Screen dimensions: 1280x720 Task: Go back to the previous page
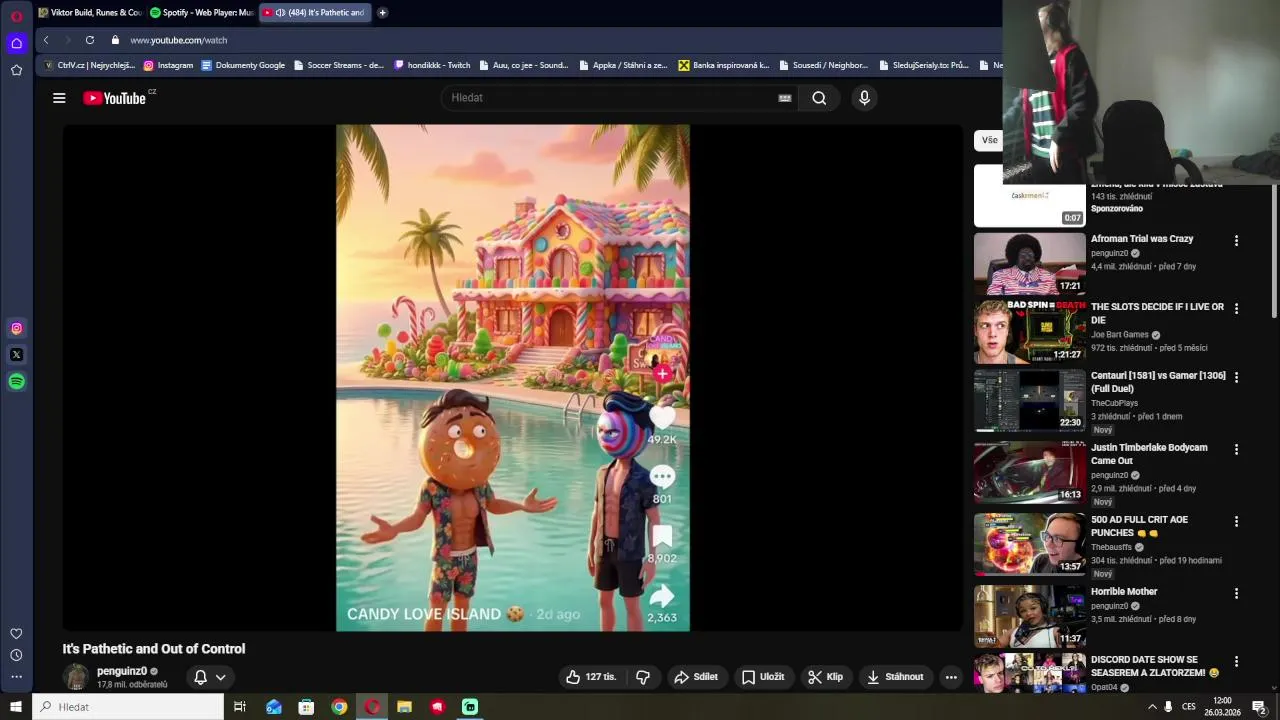click(x=46, y=40)
